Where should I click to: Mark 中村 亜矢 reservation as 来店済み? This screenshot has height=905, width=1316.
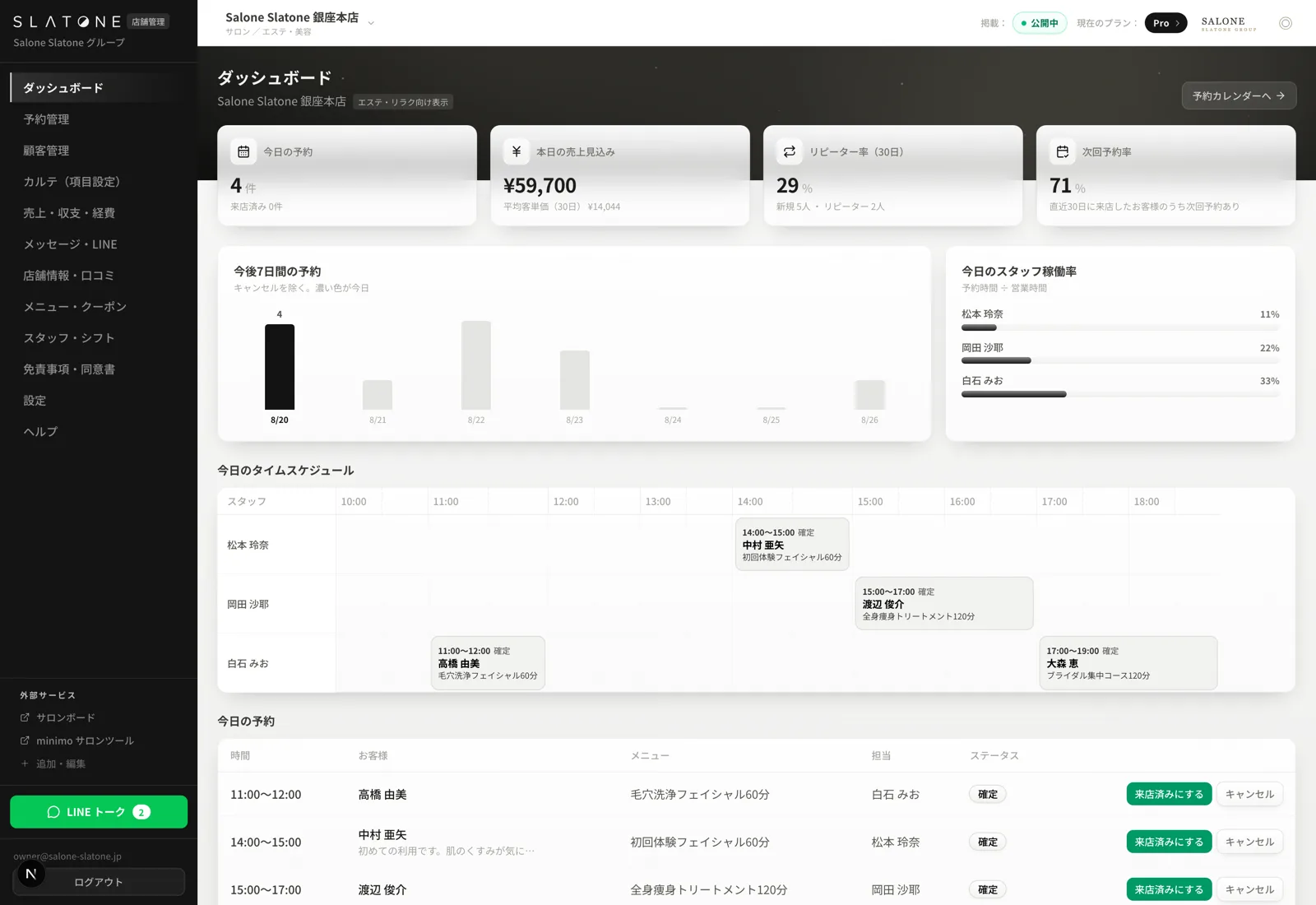click(x=1169, y=842)
